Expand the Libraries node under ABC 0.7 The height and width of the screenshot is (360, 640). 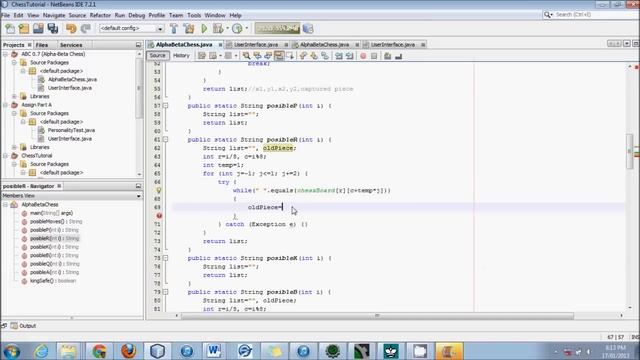pyautogui.click(x=14, y=96)
